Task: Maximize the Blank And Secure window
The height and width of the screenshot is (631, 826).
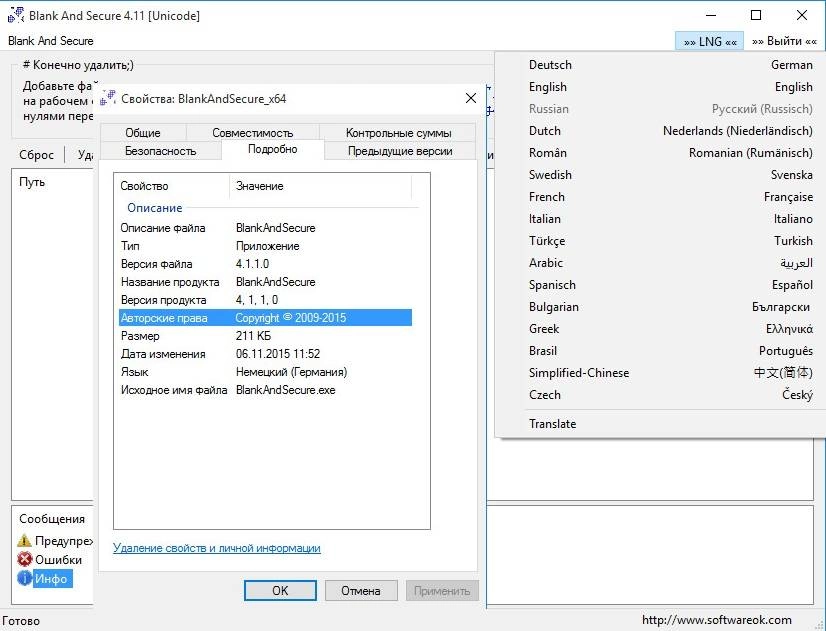Action: [755, 15]
